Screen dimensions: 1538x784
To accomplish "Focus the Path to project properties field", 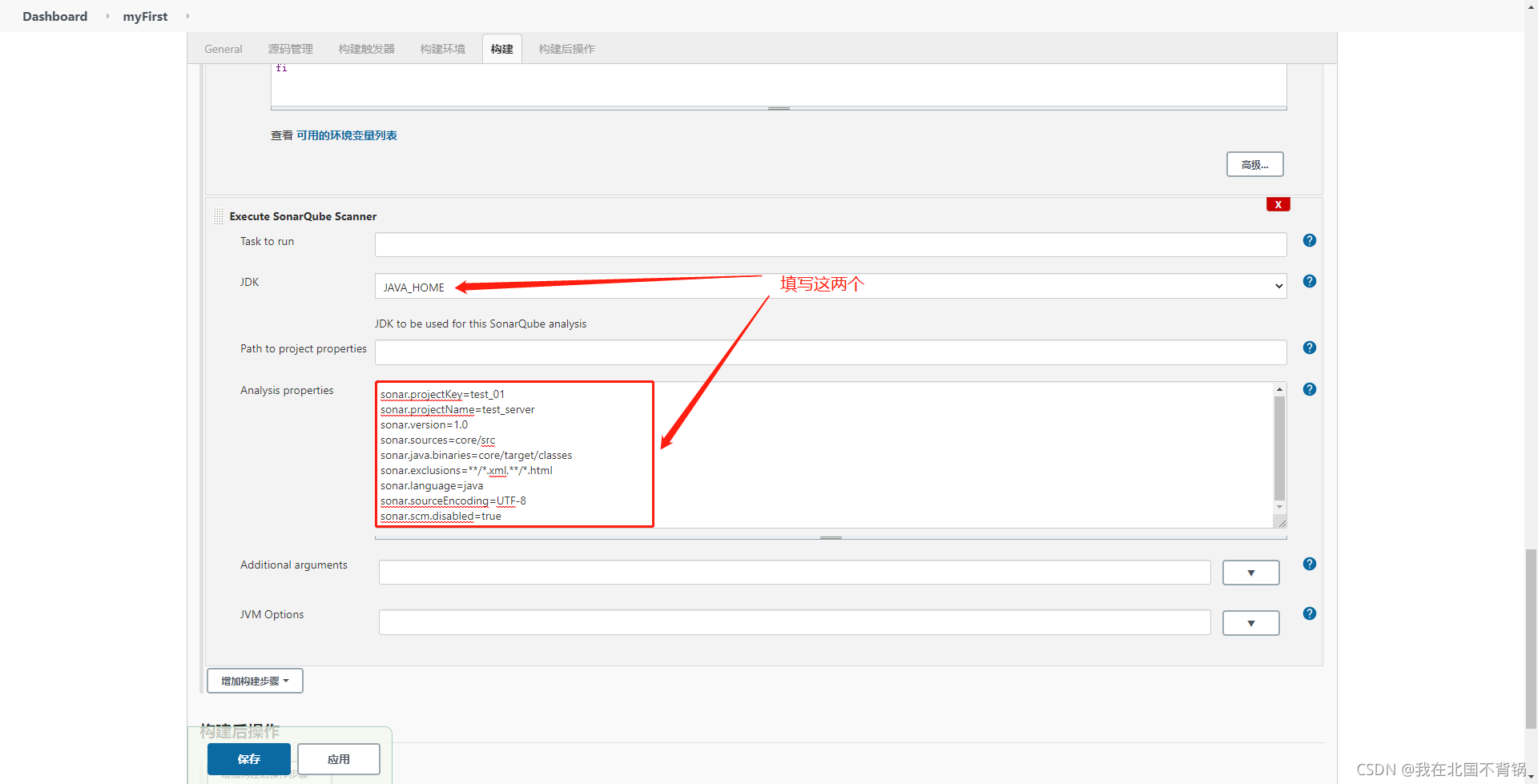I will tap(831, 352).
